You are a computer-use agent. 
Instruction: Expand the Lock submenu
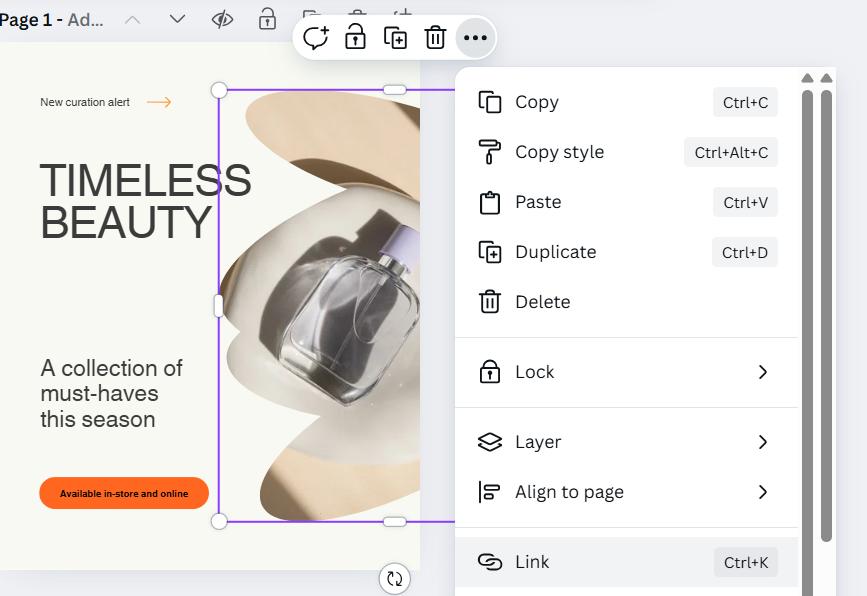pyautogui.click(x=762, y=372)
